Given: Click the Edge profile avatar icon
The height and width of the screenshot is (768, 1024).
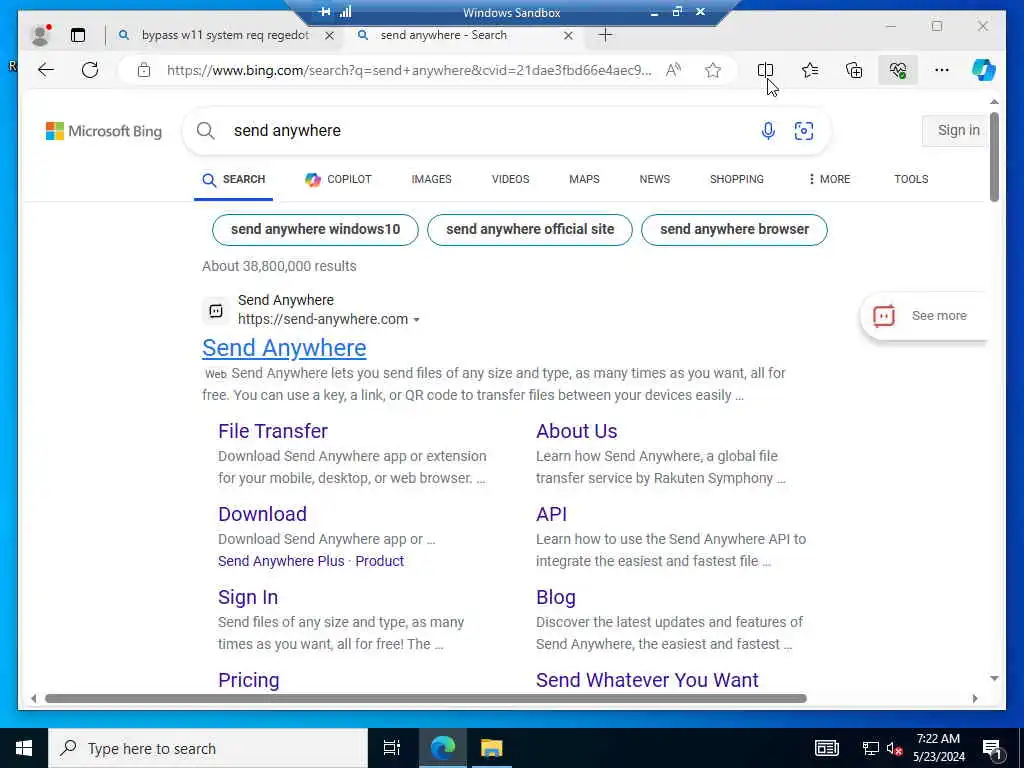Looking at the screenshot, I should click(x=40, y=35).
